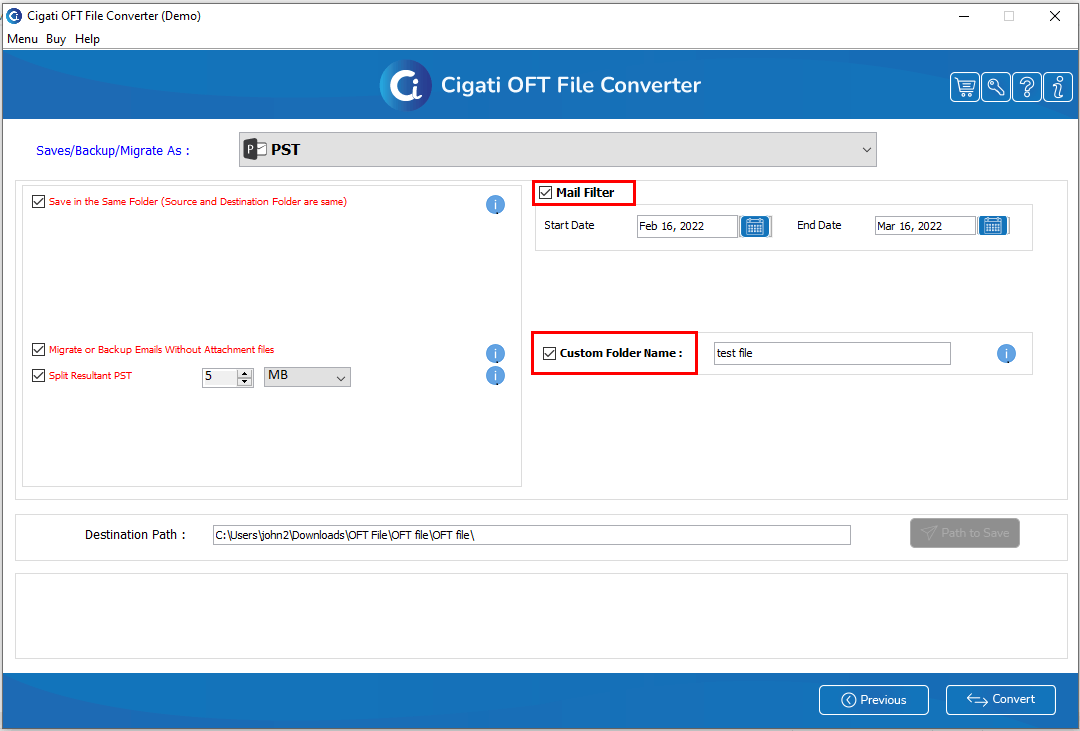Open the Start Date calendar picker
Viewport: 1080px width, 731px height.
point(755,226)
